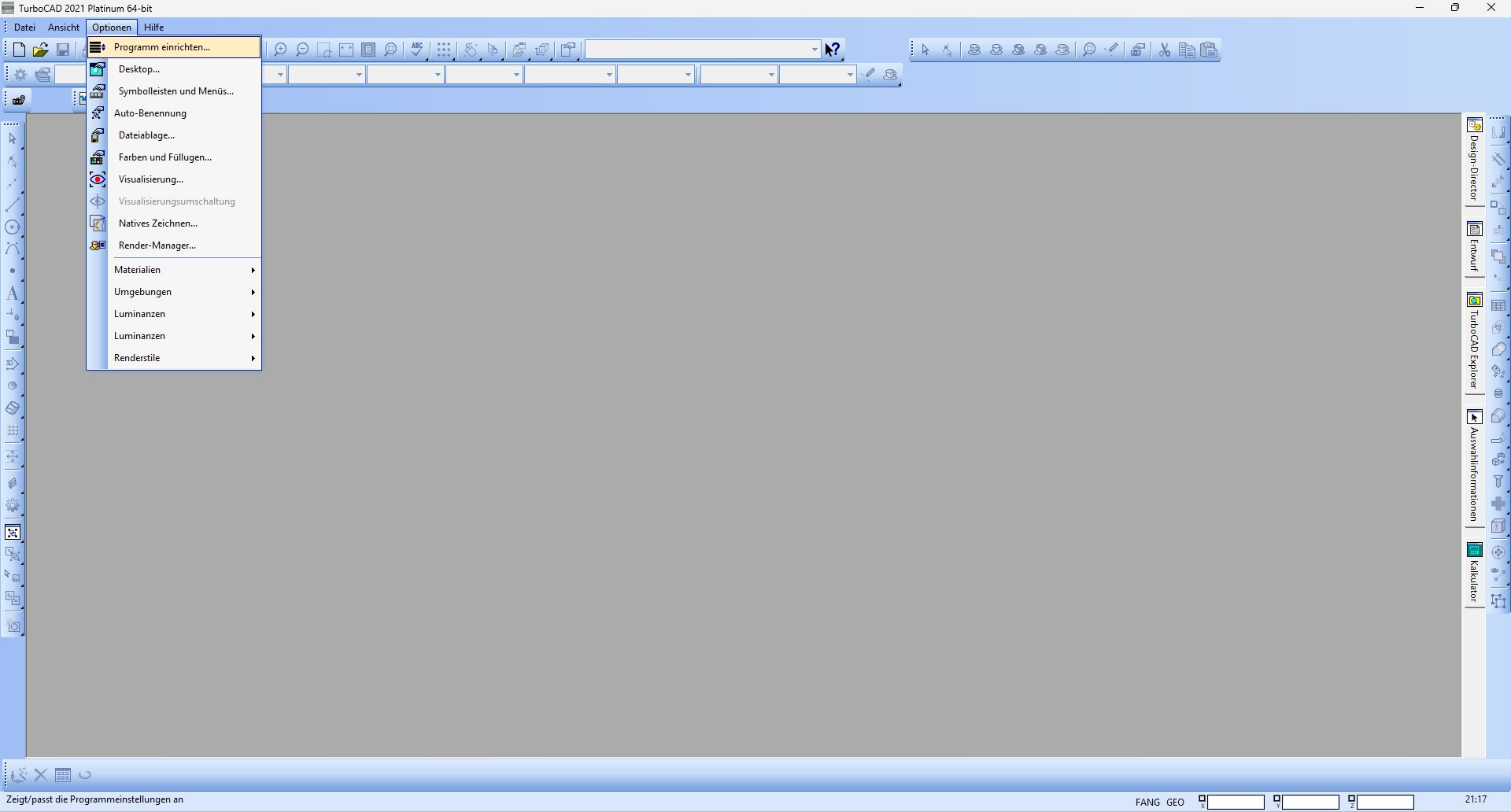Screen dimensions: 1511x812
Task: Click the plus icon in far-right toolbar
Action: click(x=1498, y=504)
